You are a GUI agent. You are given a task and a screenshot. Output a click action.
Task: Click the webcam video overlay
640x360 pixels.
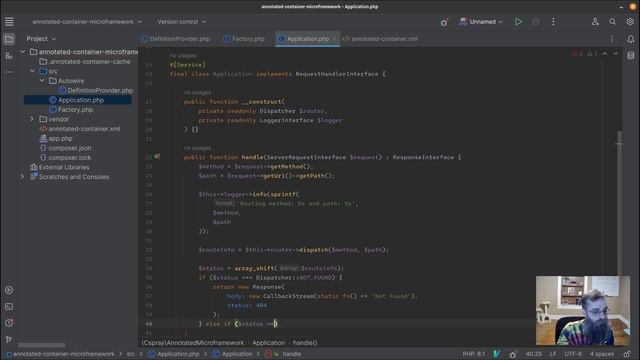pyautogui.click(x=583, y=310)
